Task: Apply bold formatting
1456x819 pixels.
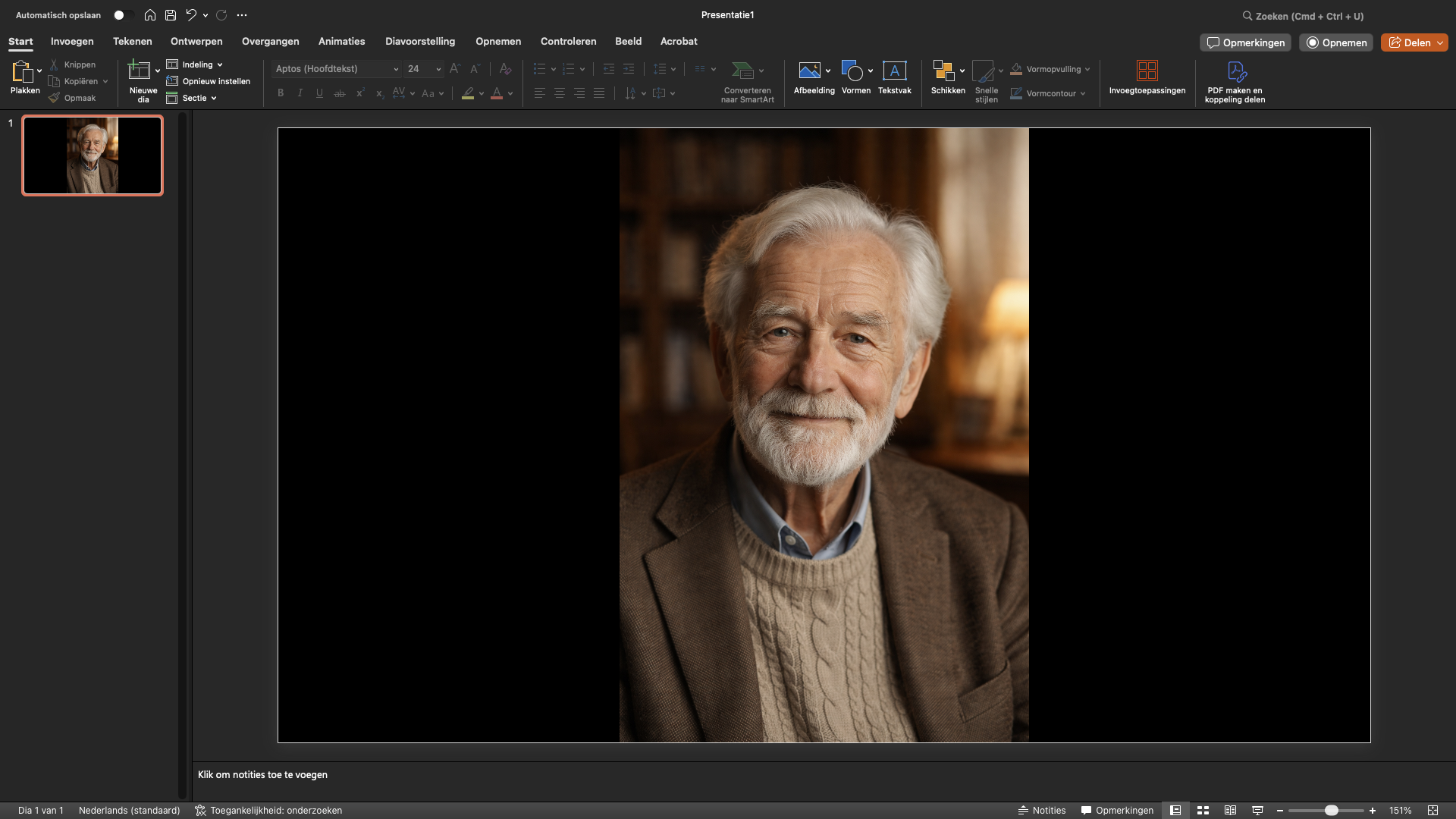Action: click(x=280, y=93)
